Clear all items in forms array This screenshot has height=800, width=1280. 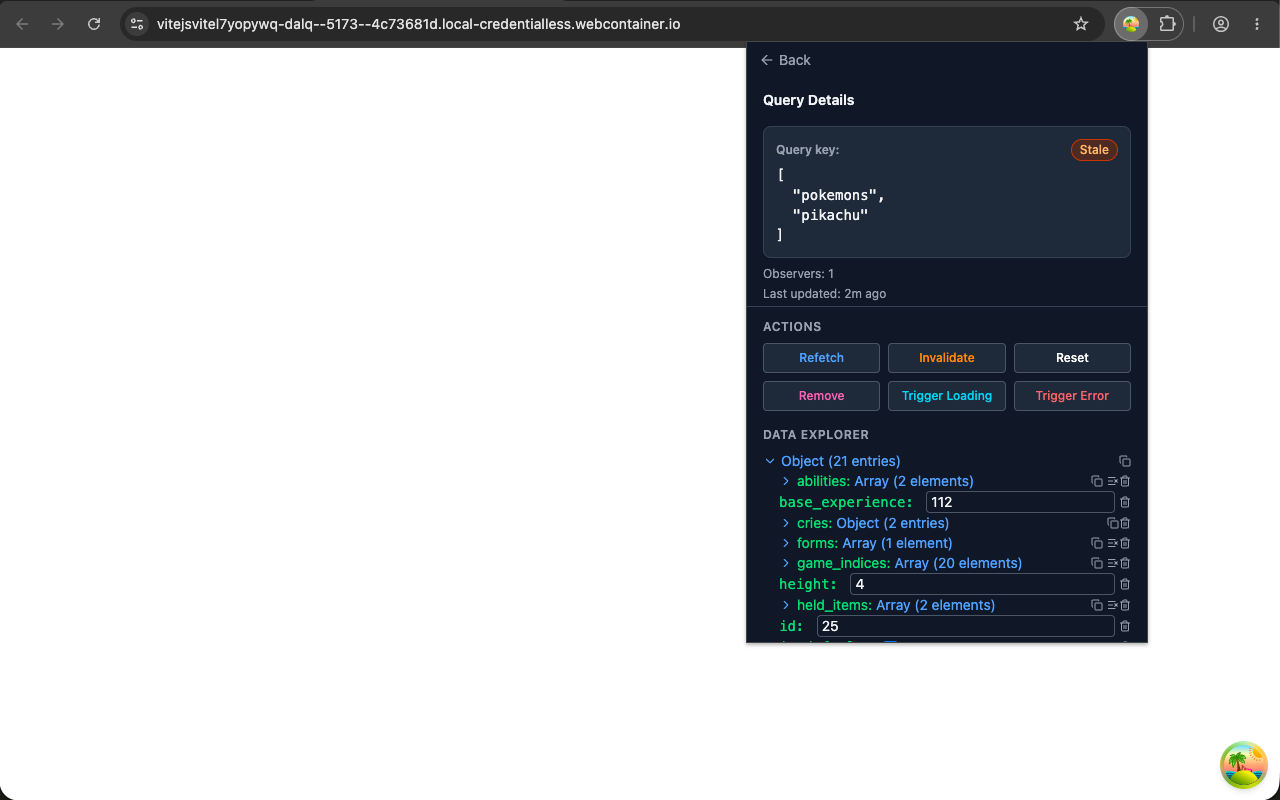click(x=1112, y=543)
